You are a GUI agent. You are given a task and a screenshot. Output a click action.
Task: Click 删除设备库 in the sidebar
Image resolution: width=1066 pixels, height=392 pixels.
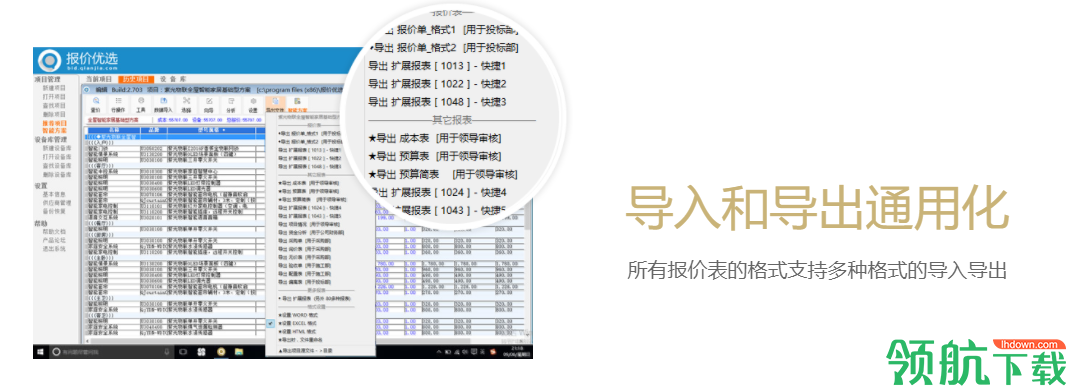pyautogui.click(x=56, y=175)
